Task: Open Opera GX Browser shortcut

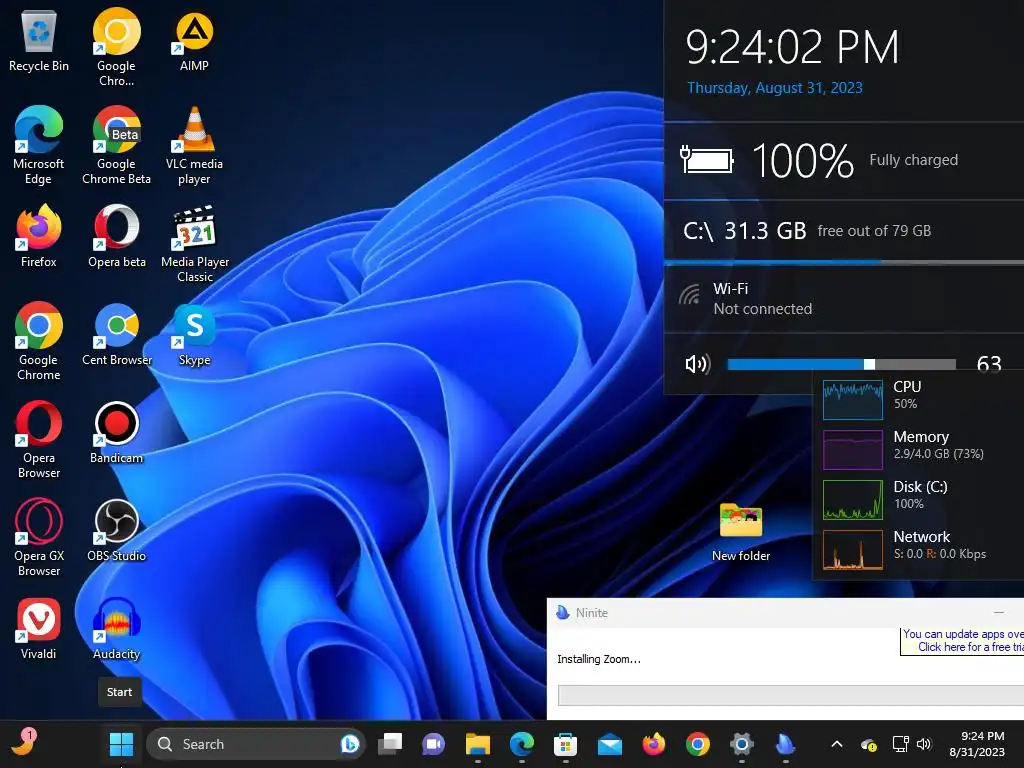Action: coord(39,537)
